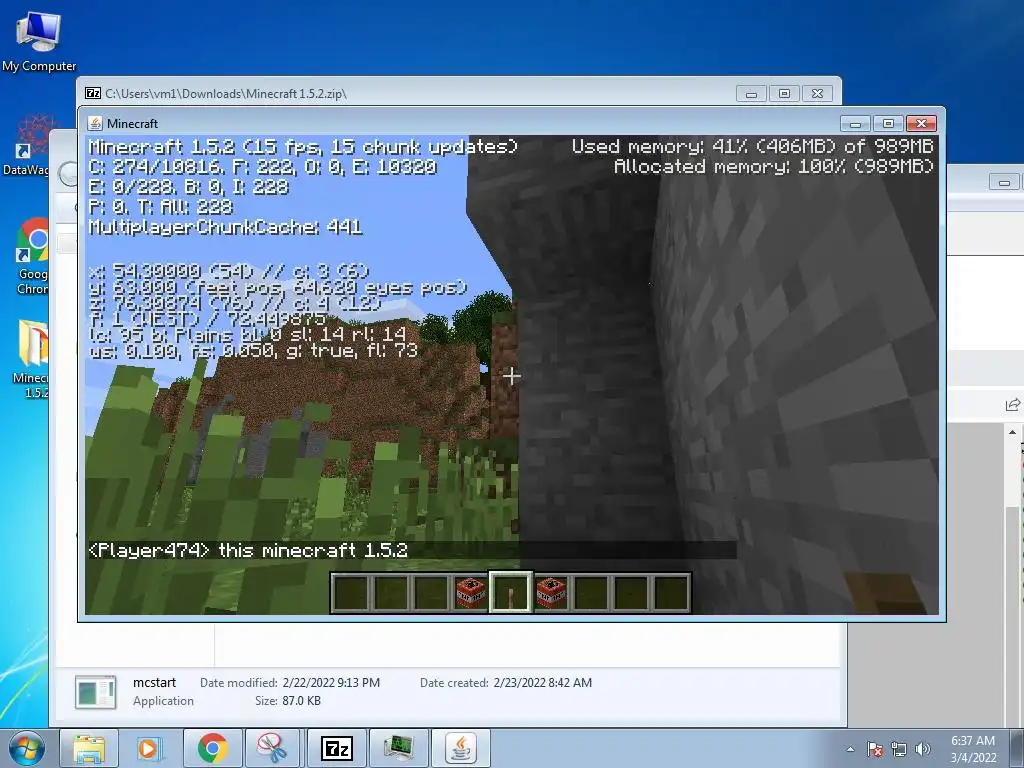Click the share icon in the right background window
1024x768 pixels.
1012,405
